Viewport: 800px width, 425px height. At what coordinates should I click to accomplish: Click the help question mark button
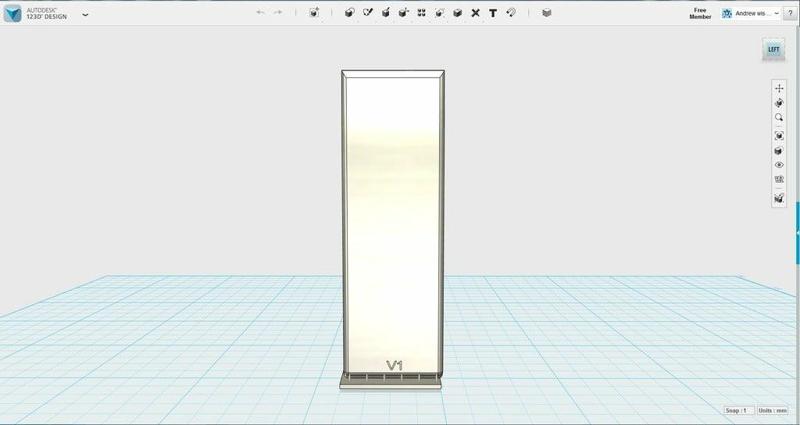(x=790, y=14)
